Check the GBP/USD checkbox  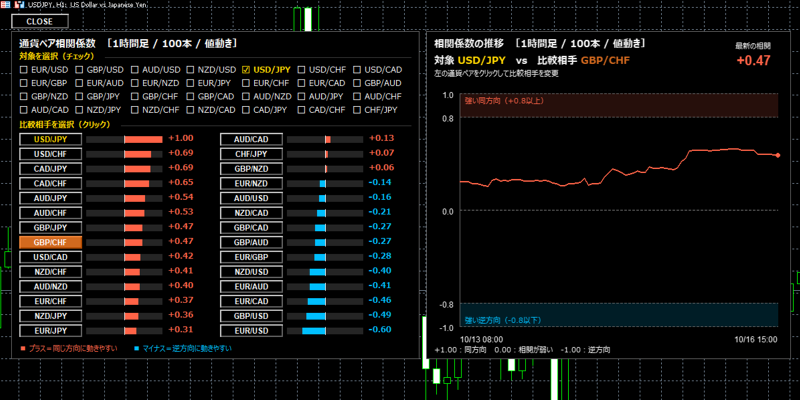[79, 70]
